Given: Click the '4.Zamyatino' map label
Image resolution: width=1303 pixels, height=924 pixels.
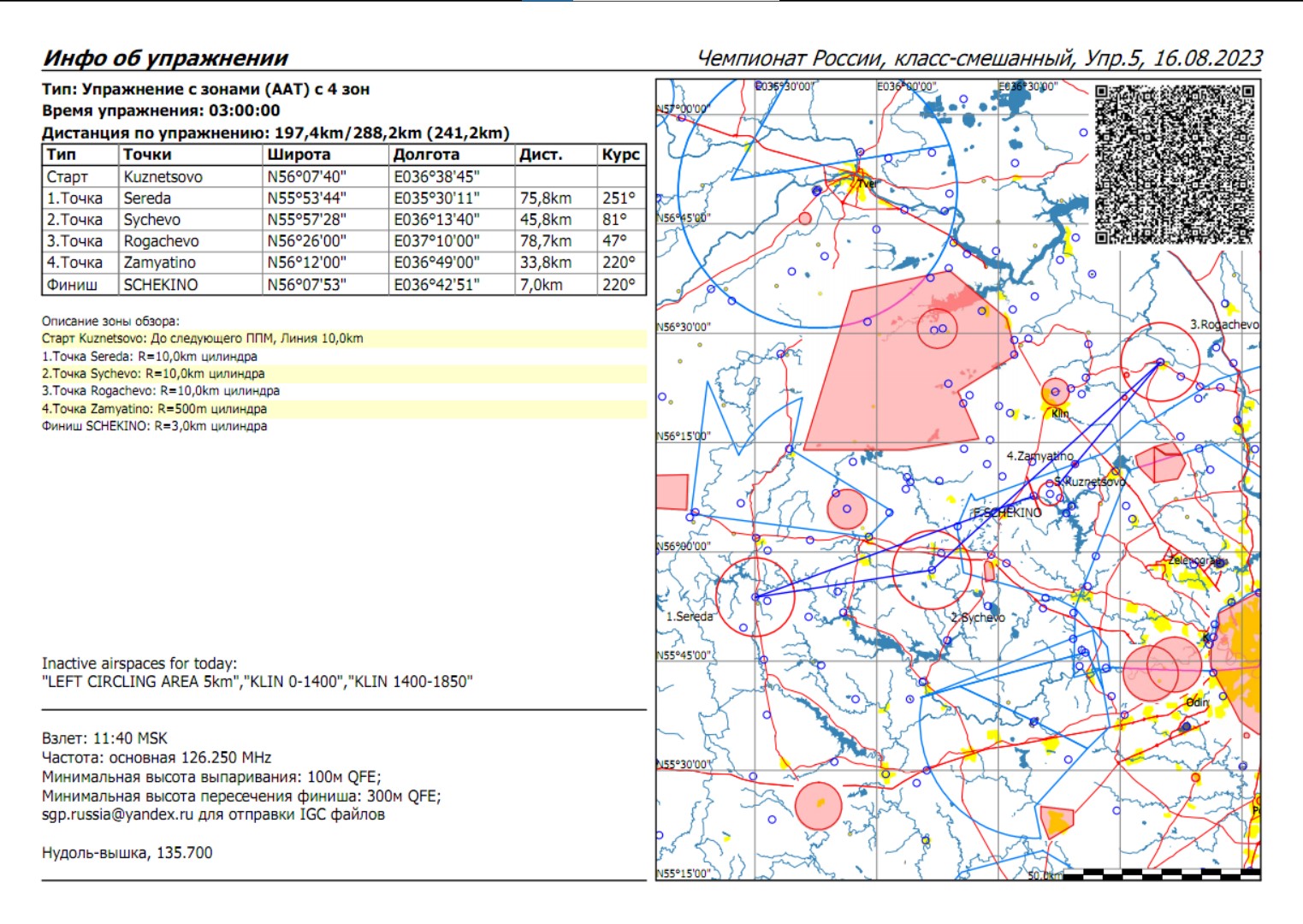Looking at the screenshot, I should pos(1039,456).
